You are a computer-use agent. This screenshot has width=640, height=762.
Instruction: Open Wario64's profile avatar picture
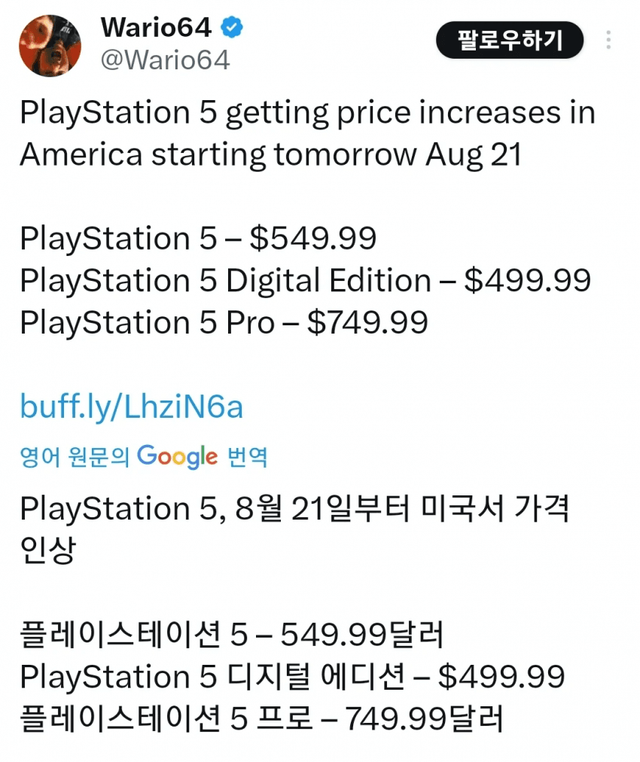coord(50,46)
